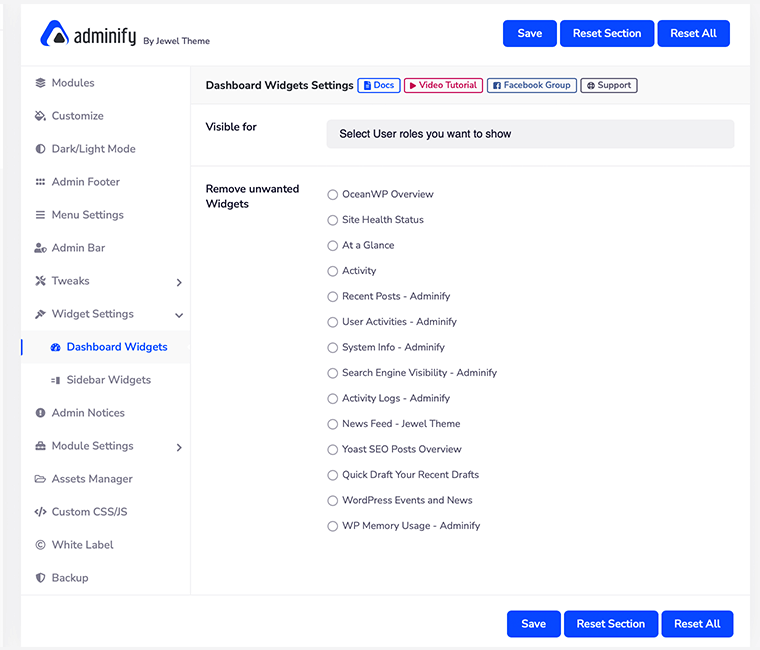Open White Label settings

pyautogui.click(x=106, y=545)
